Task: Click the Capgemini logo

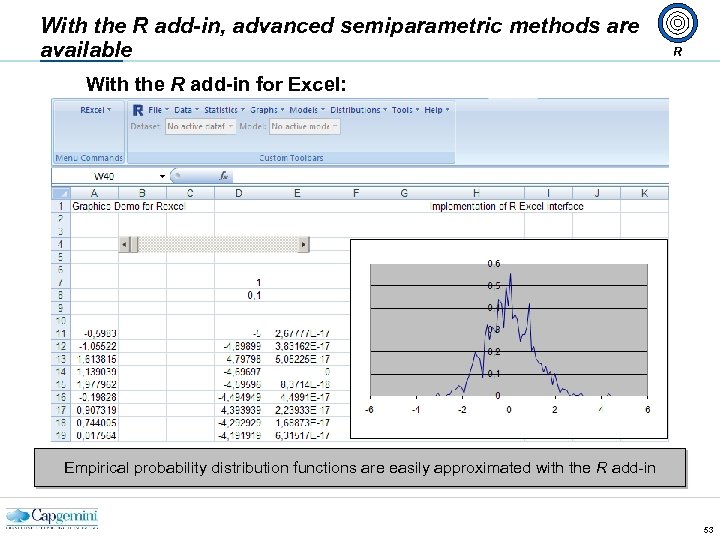Action: point(52,519)
